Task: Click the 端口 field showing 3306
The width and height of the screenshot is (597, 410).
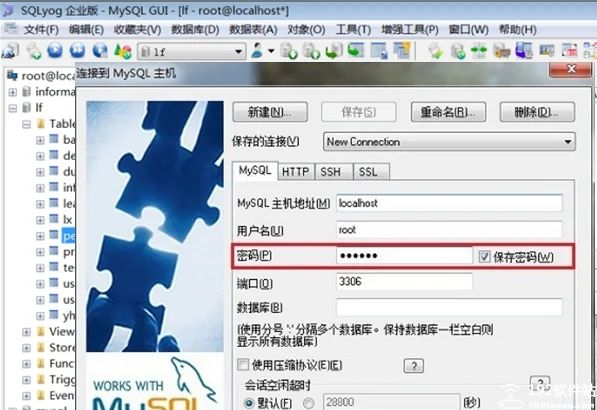Action: (404, 282)
